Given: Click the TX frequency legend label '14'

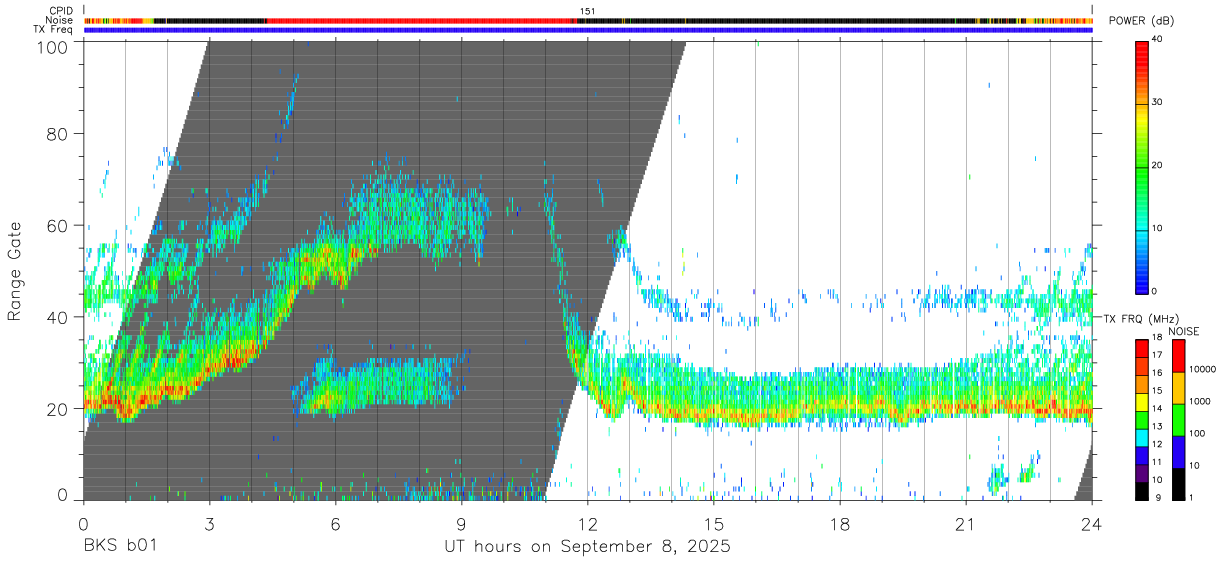Looking at the screenshot, I should point(1157,409).
